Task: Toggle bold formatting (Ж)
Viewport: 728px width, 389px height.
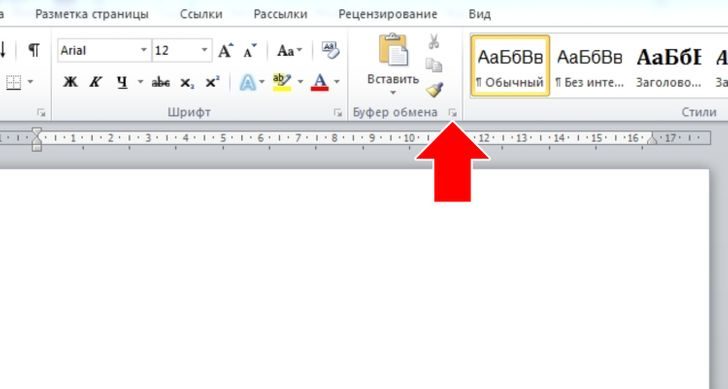Action: click(x=70, y=83)
